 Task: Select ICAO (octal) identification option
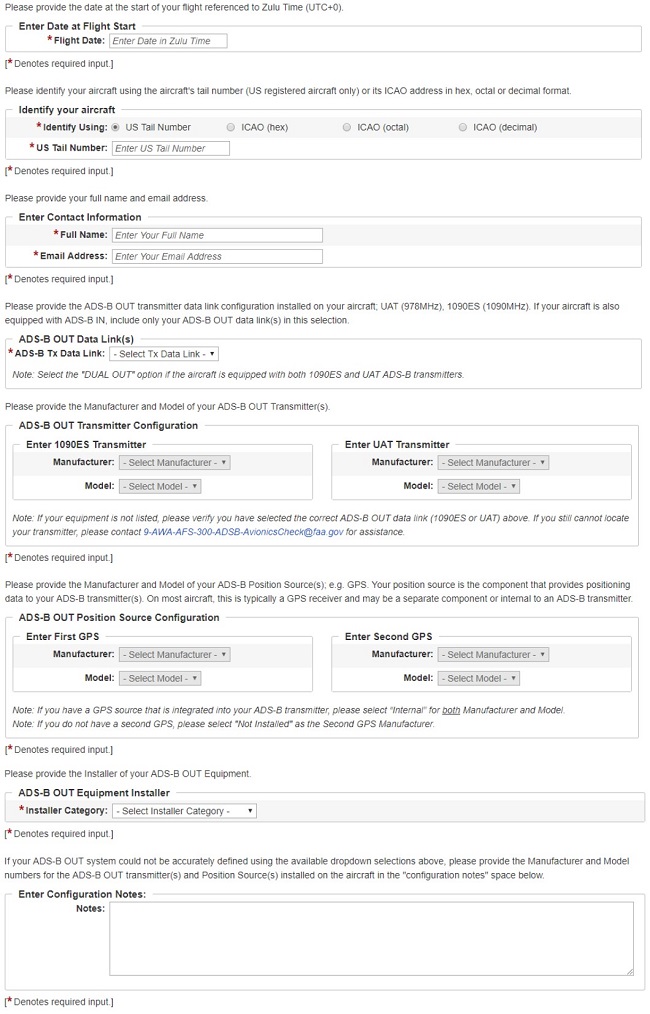point(347,127)
